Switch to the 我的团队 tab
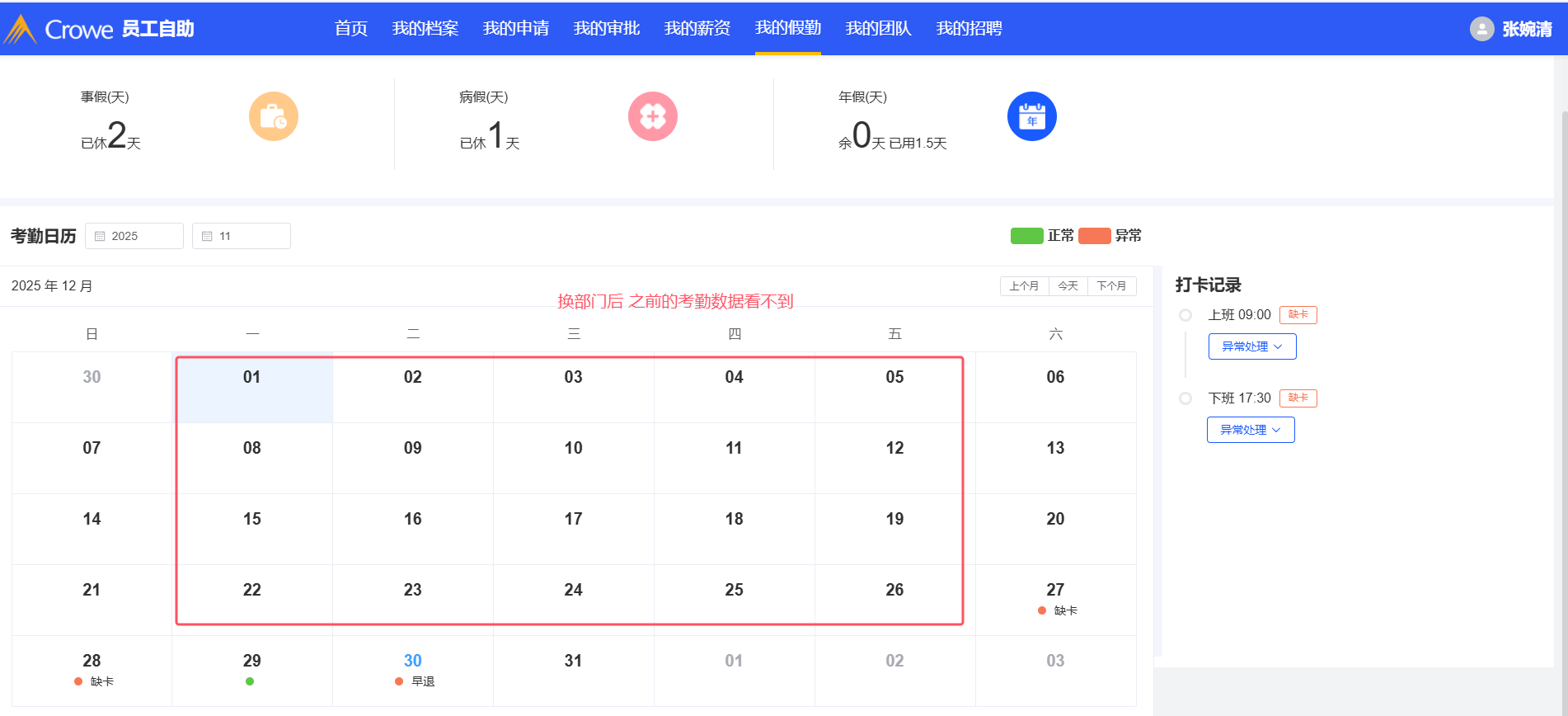 878,28
